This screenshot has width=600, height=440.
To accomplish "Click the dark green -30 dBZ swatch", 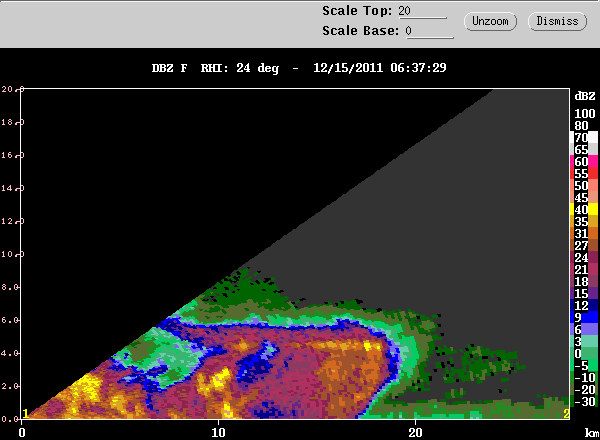I will (584, 401).
